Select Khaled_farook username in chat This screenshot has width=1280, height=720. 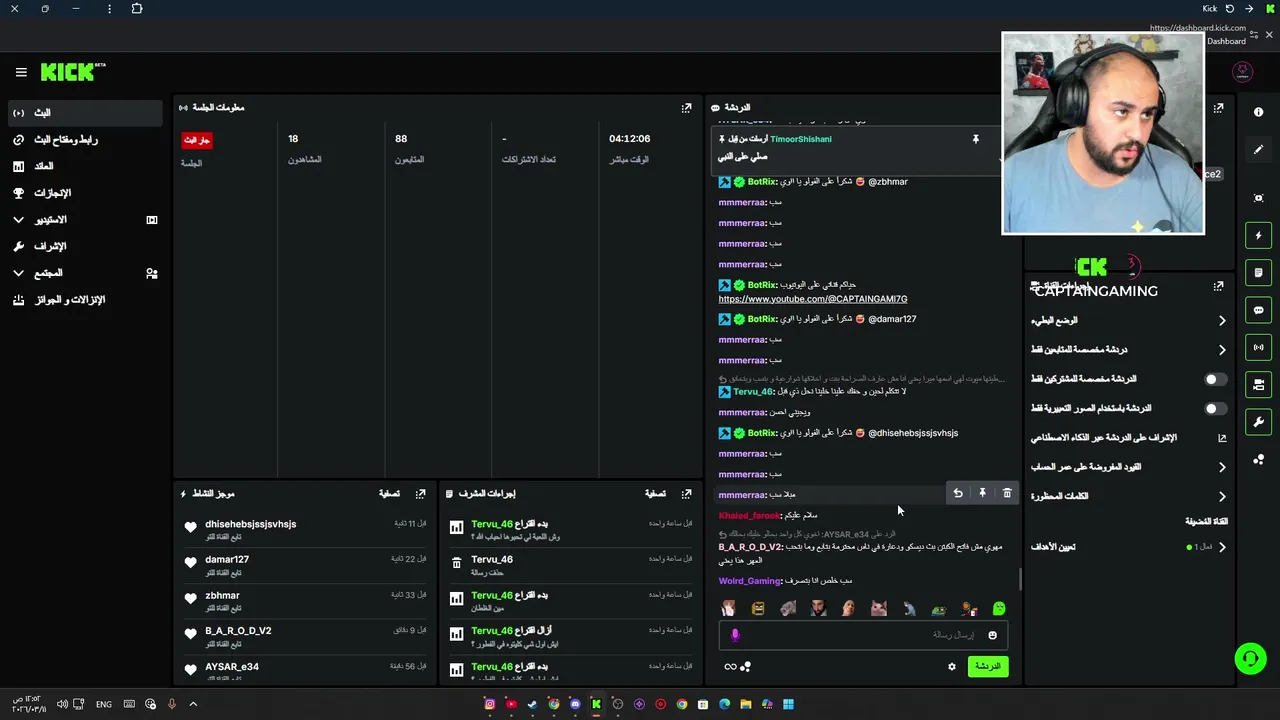click(749, 516)
